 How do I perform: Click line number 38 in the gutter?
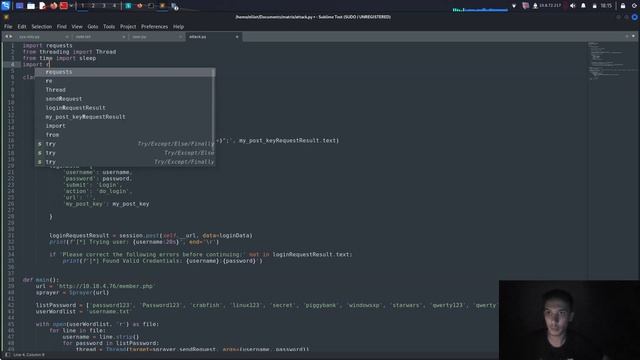11,280
